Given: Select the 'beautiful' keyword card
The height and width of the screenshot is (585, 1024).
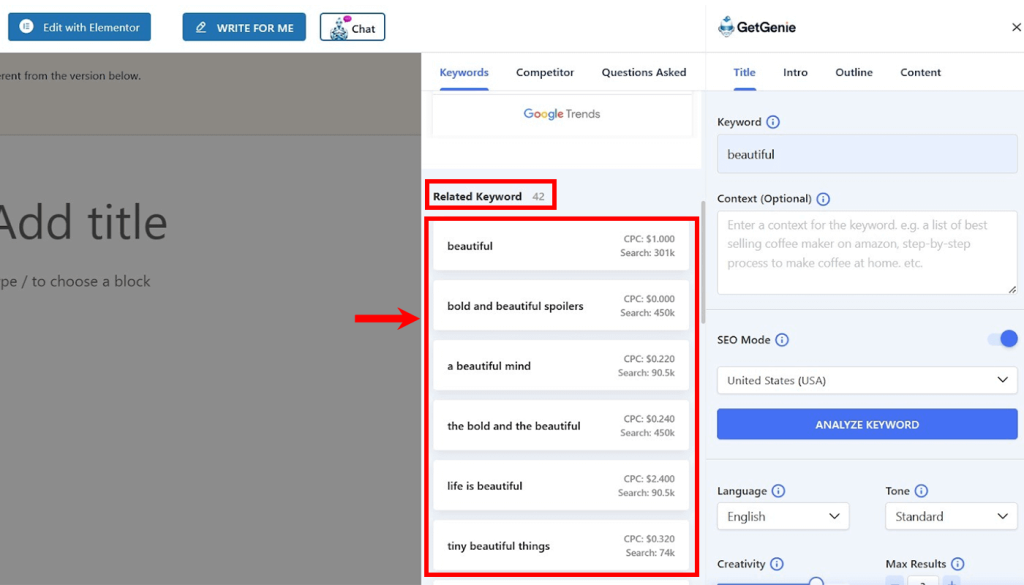Looking at the screenshot, I should click(561, 246).
